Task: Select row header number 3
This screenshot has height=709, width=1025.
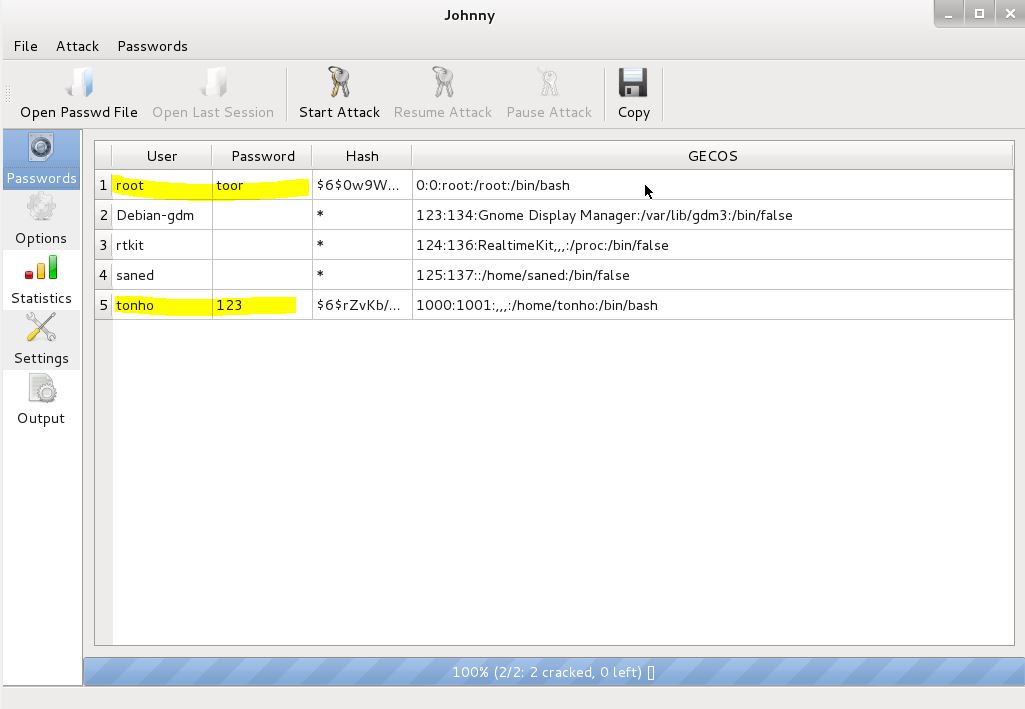Action: pyautogui.click(x=103, y=245)
